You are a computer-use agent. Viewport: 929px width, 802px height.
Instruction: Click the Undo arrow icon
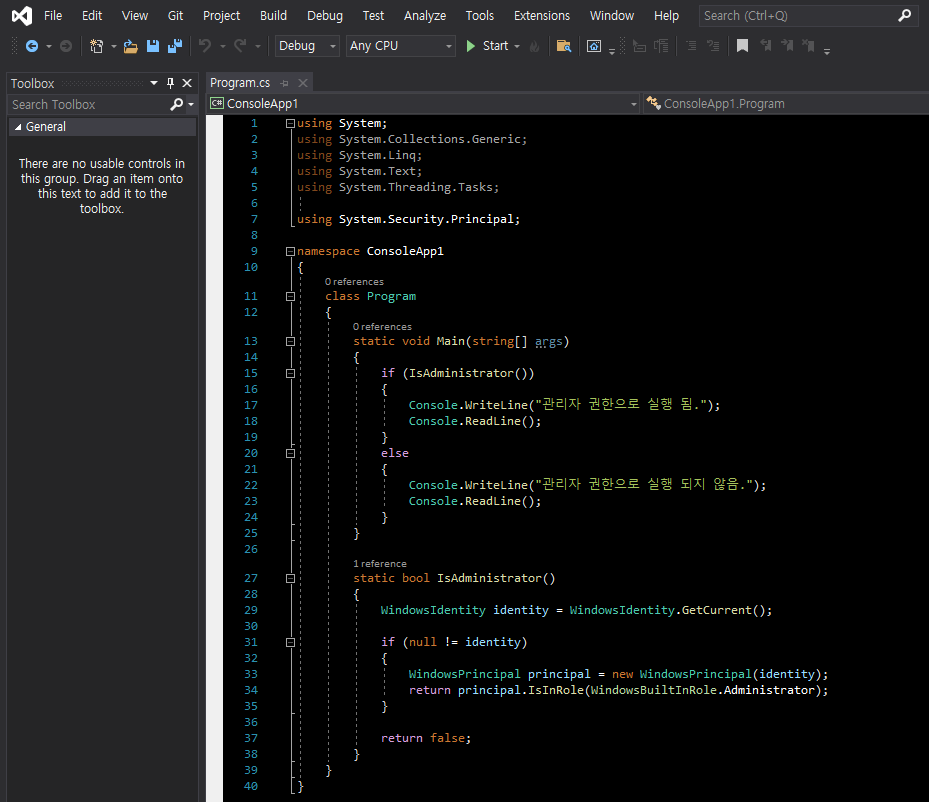point(205,46)
